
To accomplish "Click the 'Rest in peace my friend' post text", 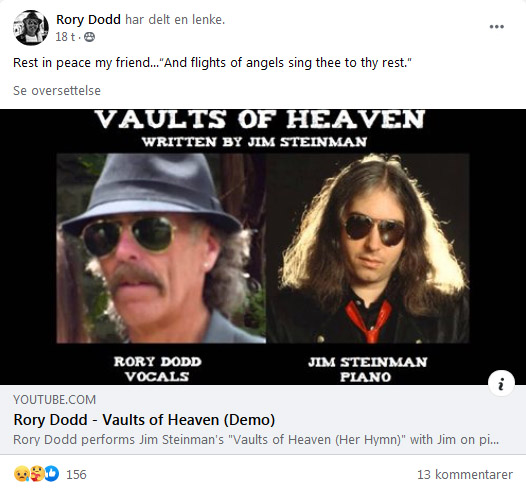I will click(212, 63).
